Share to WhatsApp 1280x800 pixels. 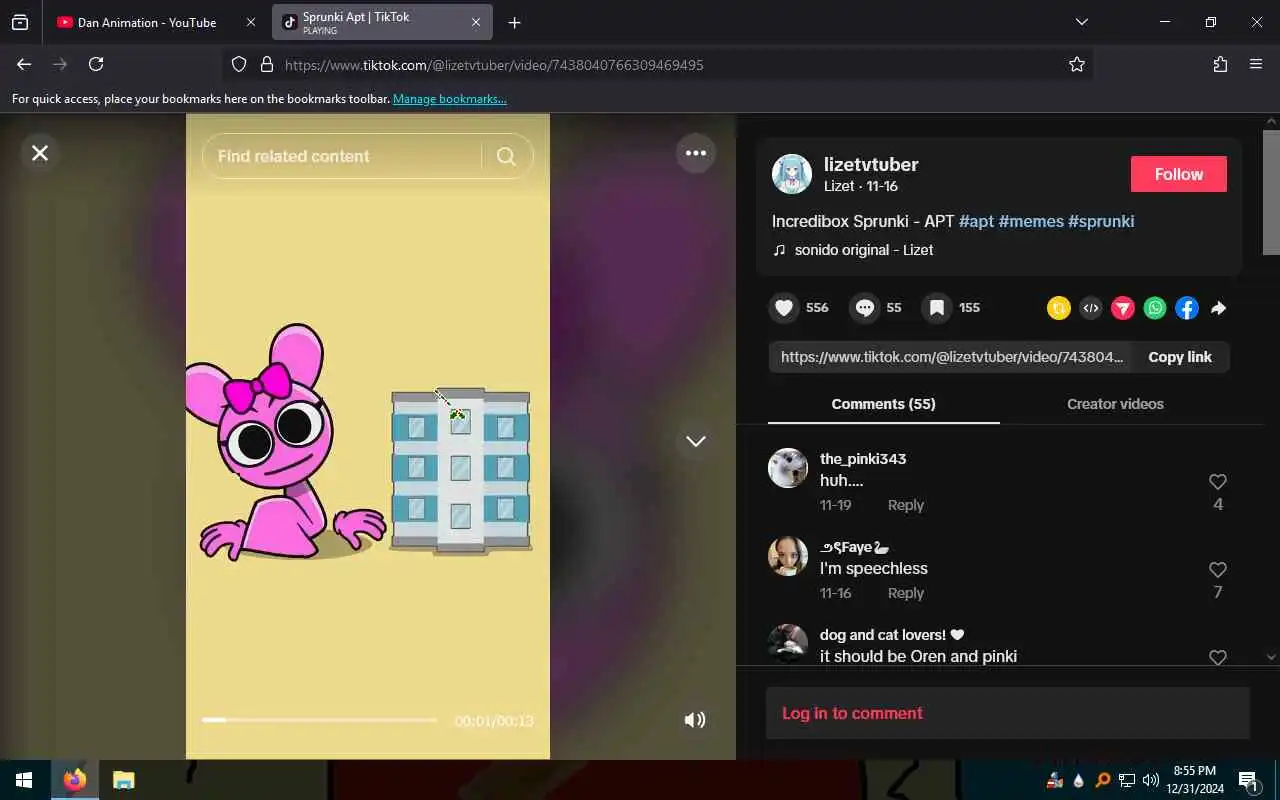click(x=1155, y=308)
